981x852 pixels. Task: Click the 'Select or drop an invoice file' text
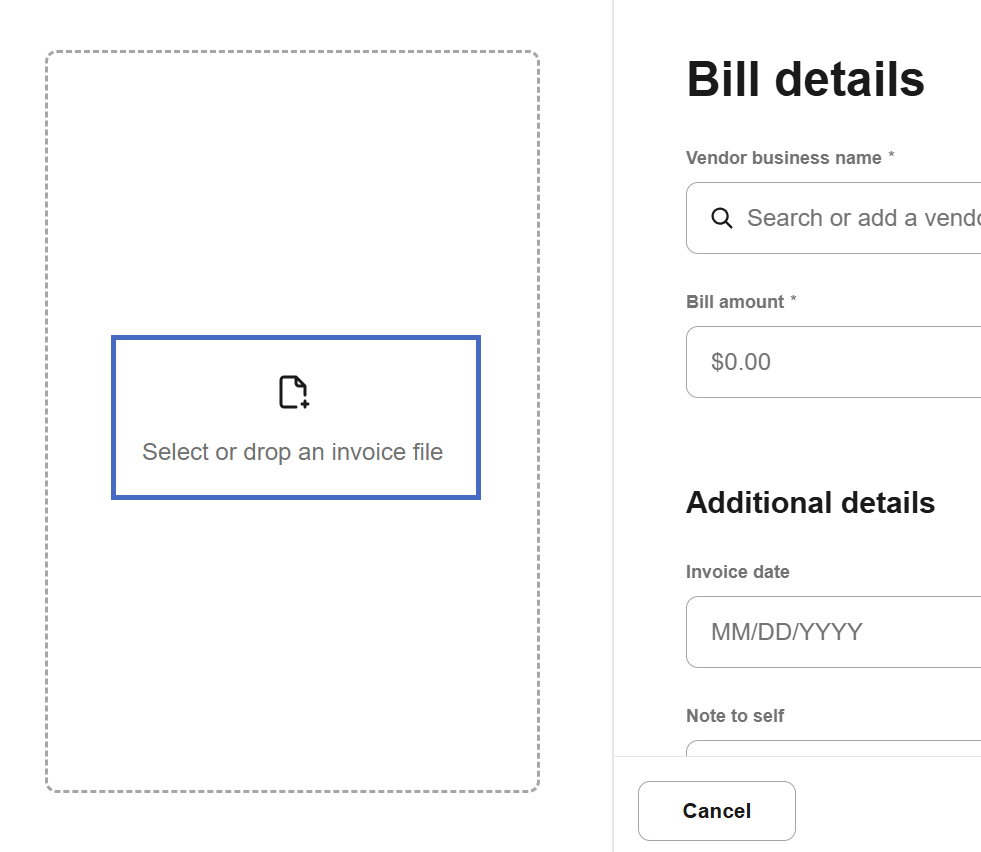click(x=292, y=452)
